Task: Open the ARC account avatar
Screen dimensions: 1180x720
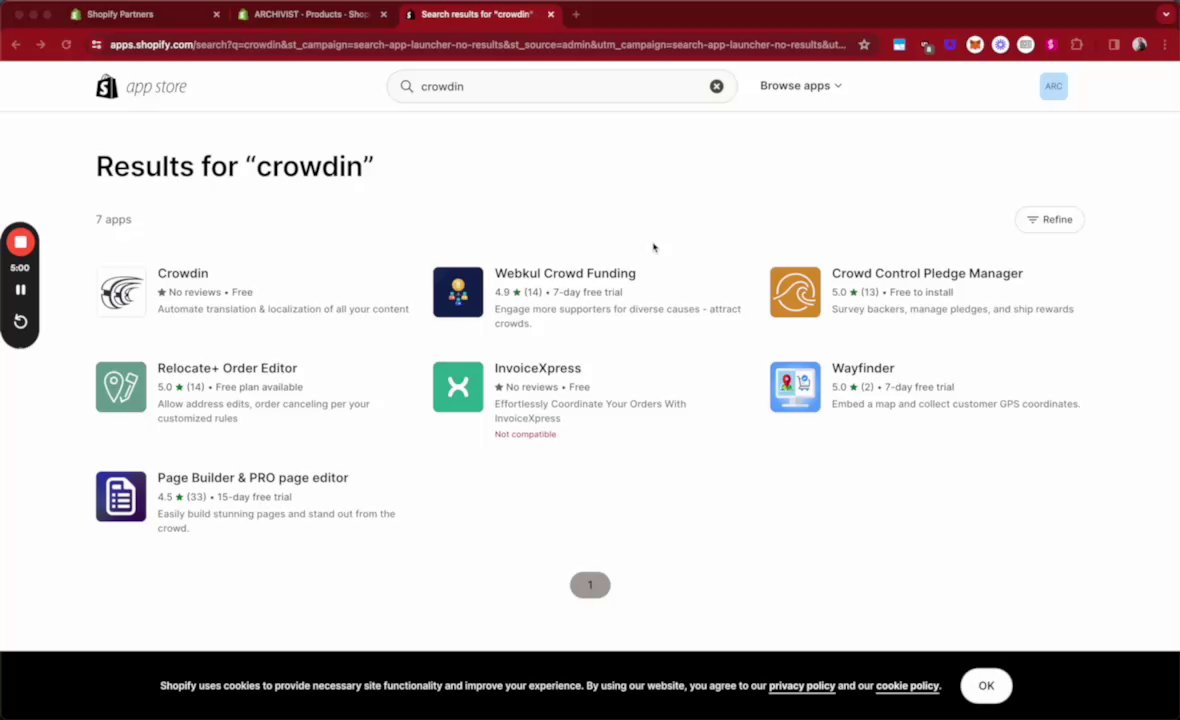Action: [1054, 87]
